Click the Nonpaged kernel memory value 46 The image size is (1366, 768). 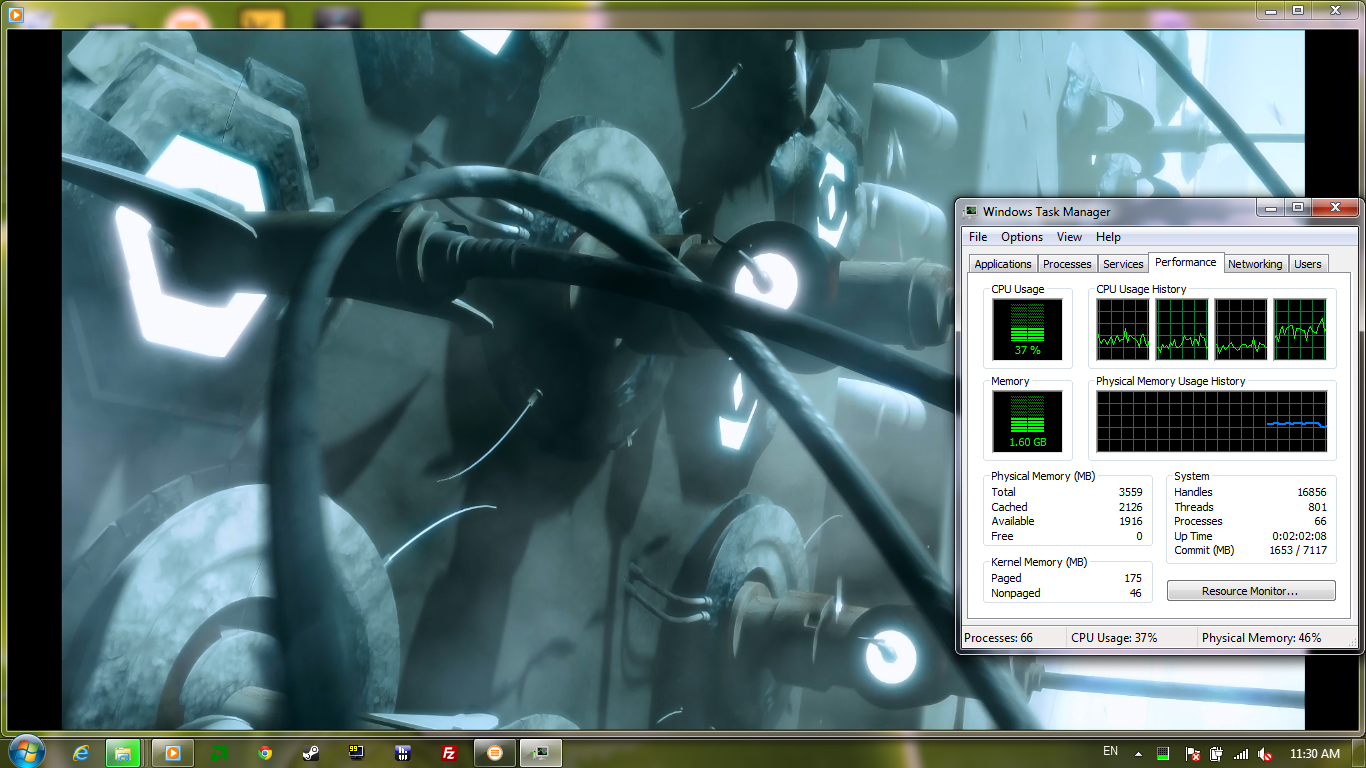pos(1136,593)
